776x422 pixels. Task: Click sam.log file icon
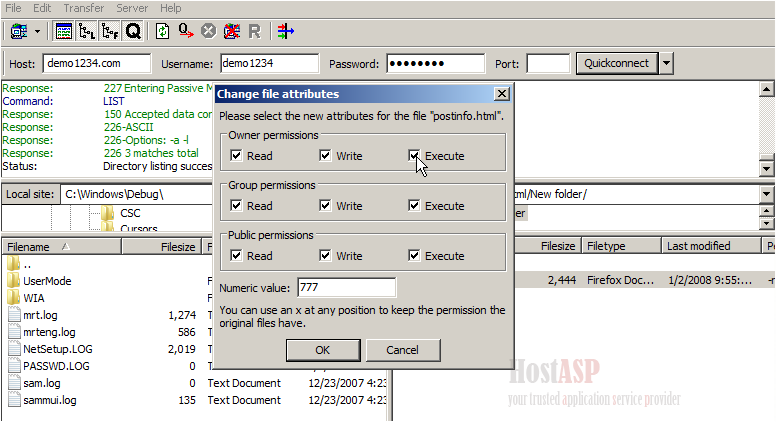[x=14, y=383]
